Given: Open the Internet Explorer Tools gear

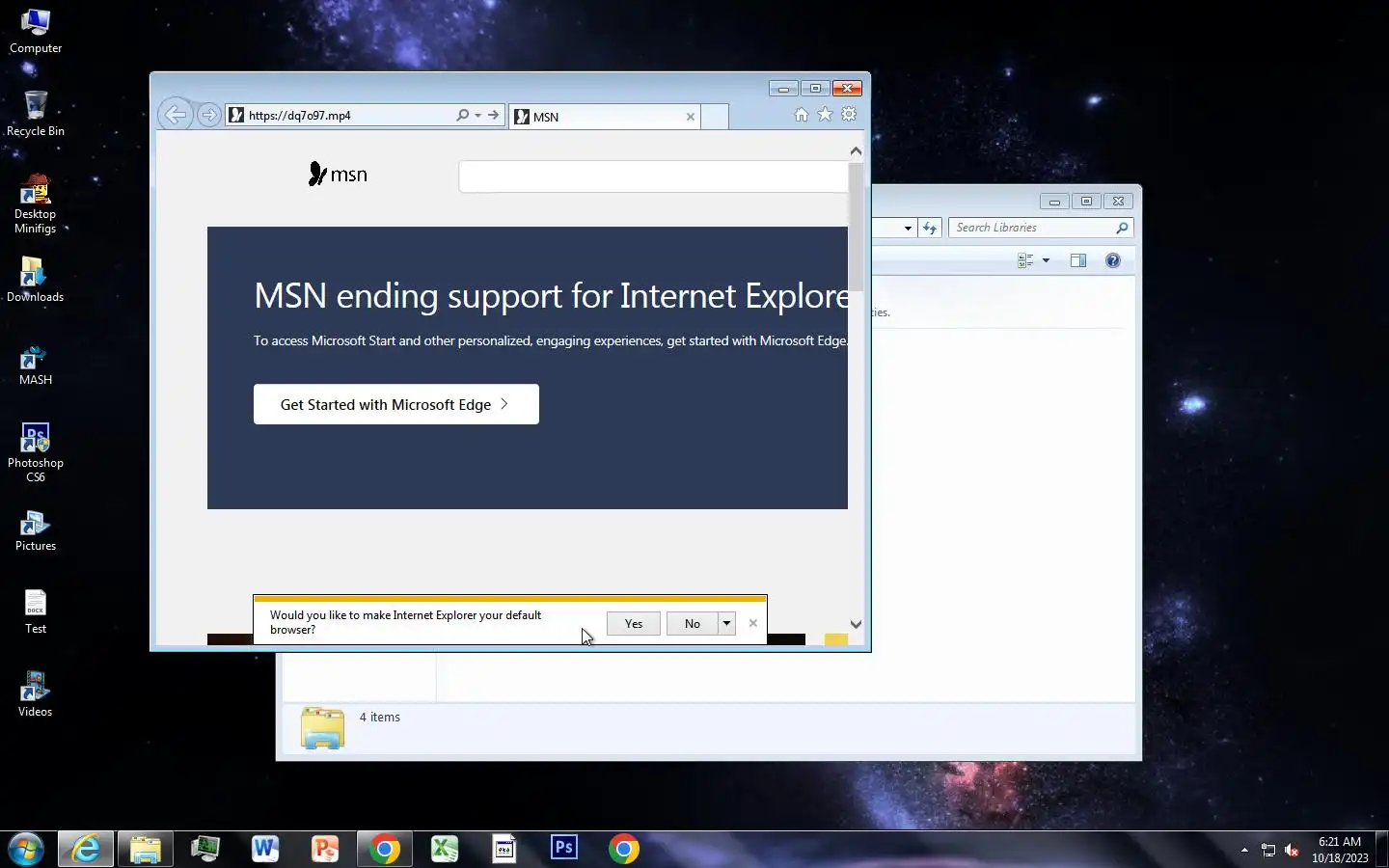Looking at the screenshot, I should [x=849, y=114].
